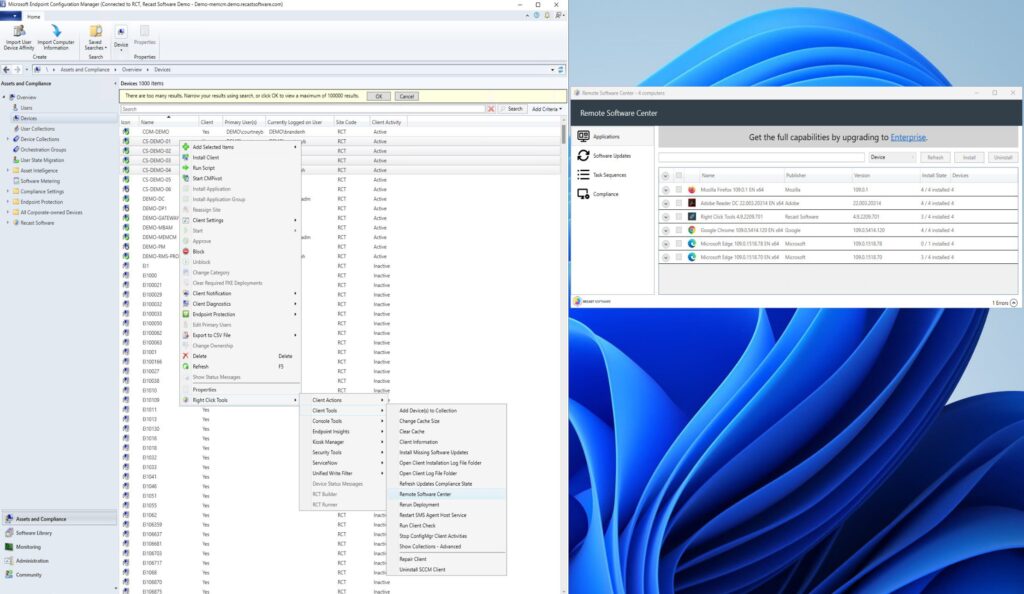Open the Software Updates section icon
Viewport: 1024px width, 594px height.
pyautogui.click(x=583, y=156)
